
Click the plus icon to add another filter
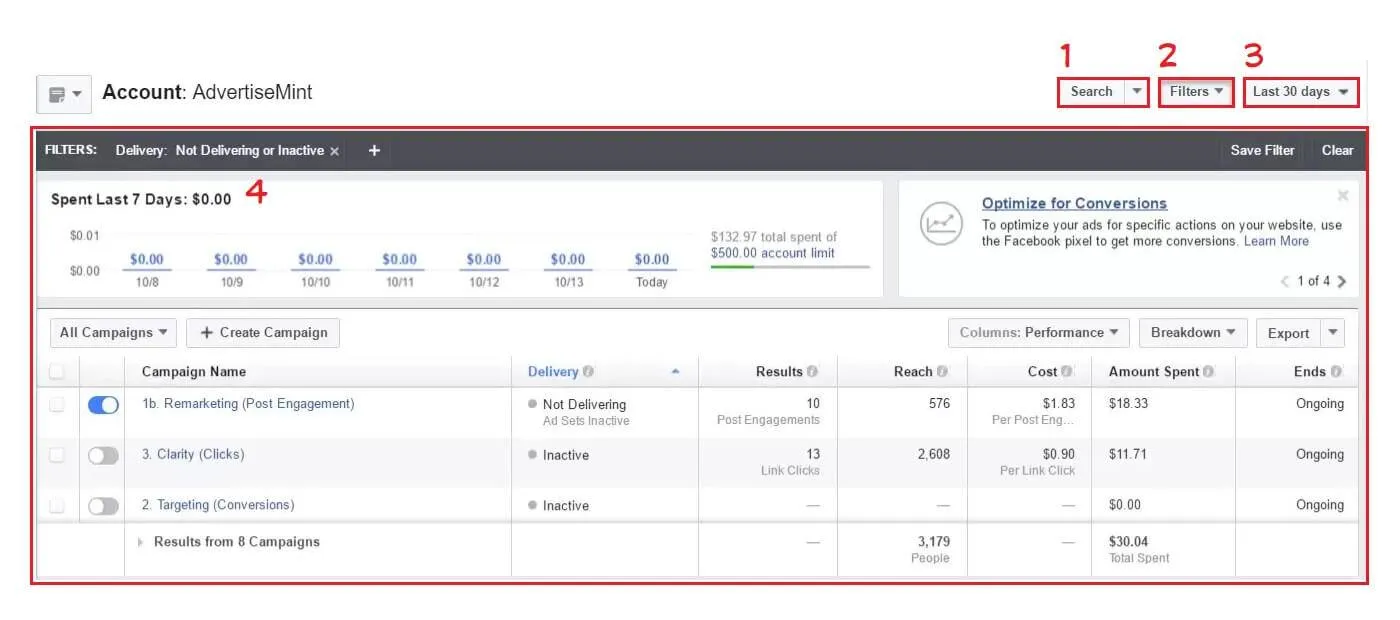pyautogui.click(x=374, y=150)
